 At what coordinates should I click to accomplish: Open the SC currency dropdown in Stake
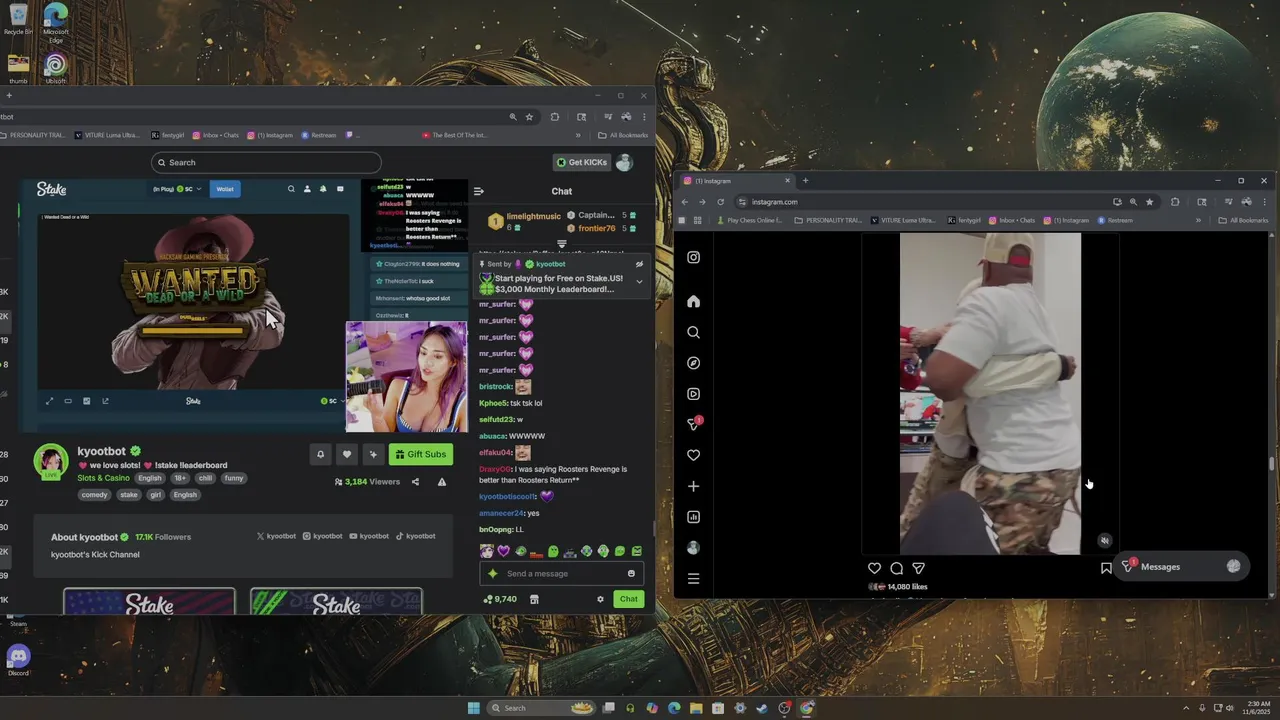189,189
